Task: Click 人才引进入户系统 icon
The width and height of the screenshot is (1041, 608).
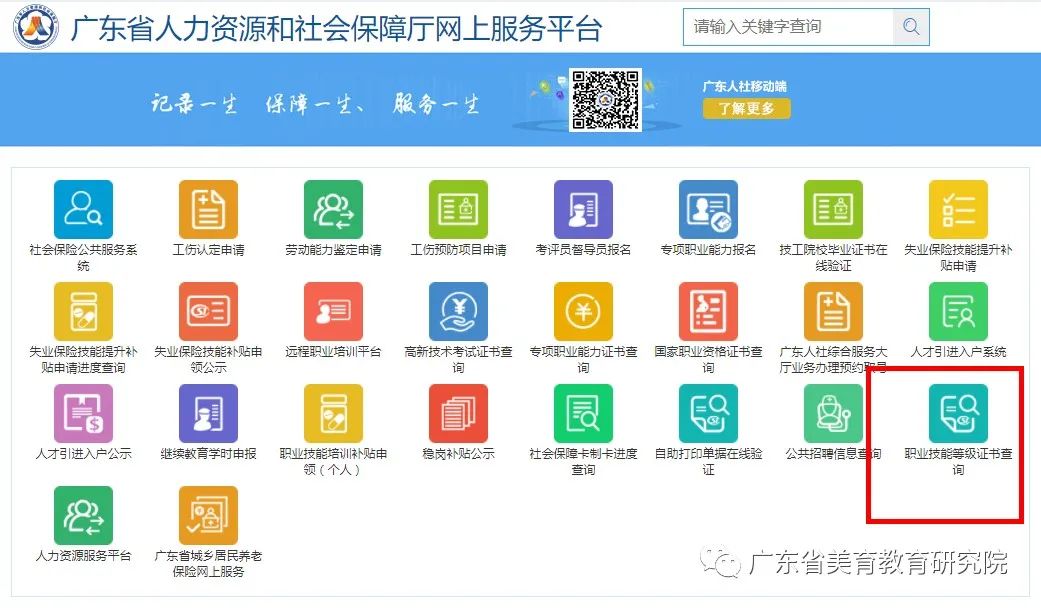Action: click(x=958, y=312)
